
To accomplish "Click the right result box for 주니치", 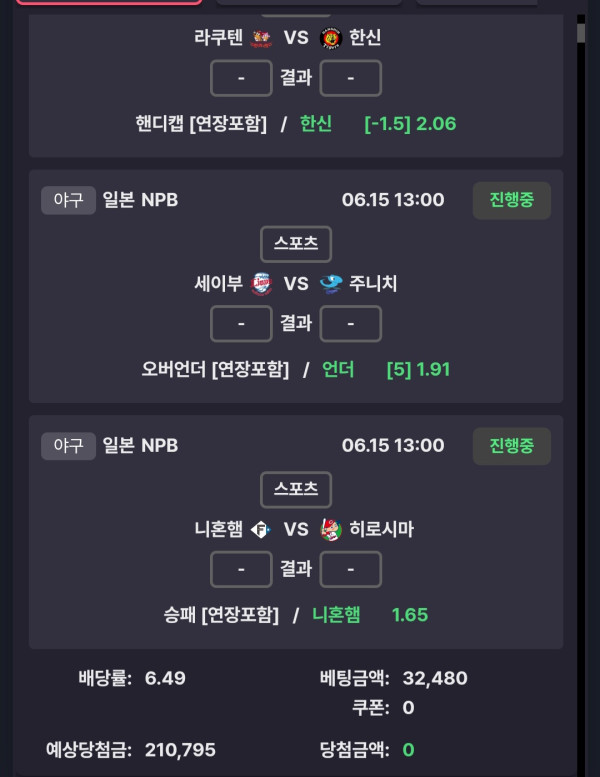I will click(351, 324).
